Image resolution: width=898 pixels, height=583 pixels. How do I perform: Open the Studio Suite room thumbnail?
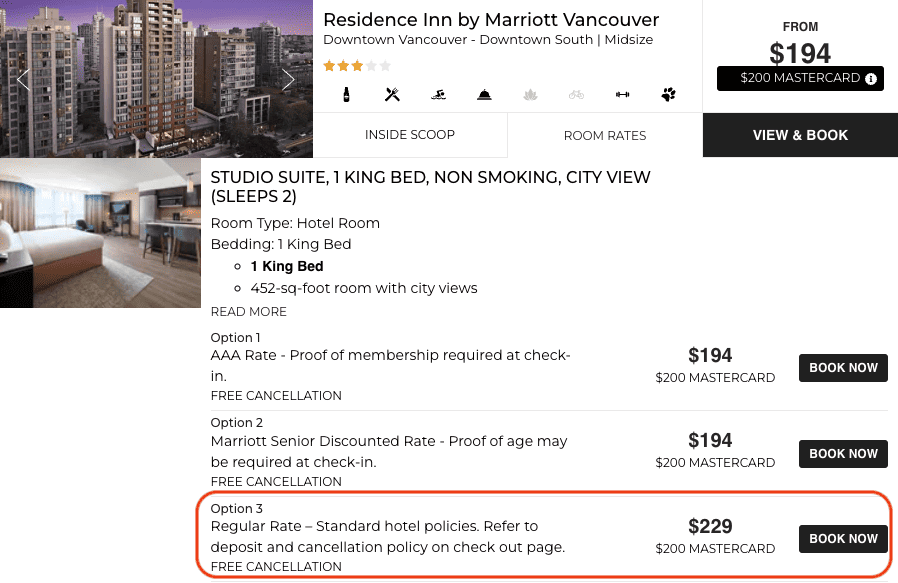100,233
